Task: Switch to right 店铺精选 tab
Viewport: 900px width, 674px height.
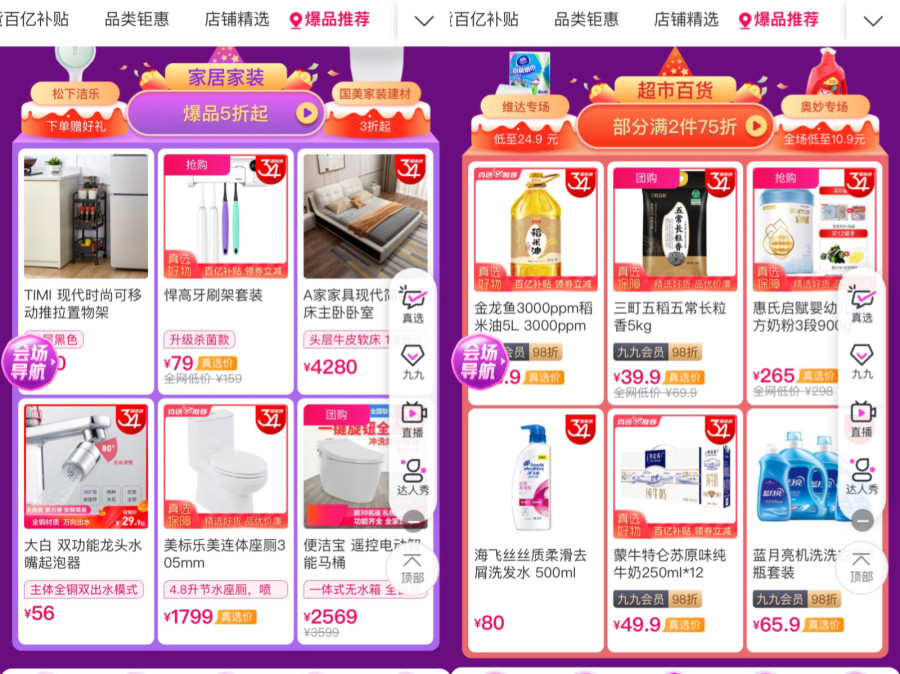Action: (x=686, y=20)
